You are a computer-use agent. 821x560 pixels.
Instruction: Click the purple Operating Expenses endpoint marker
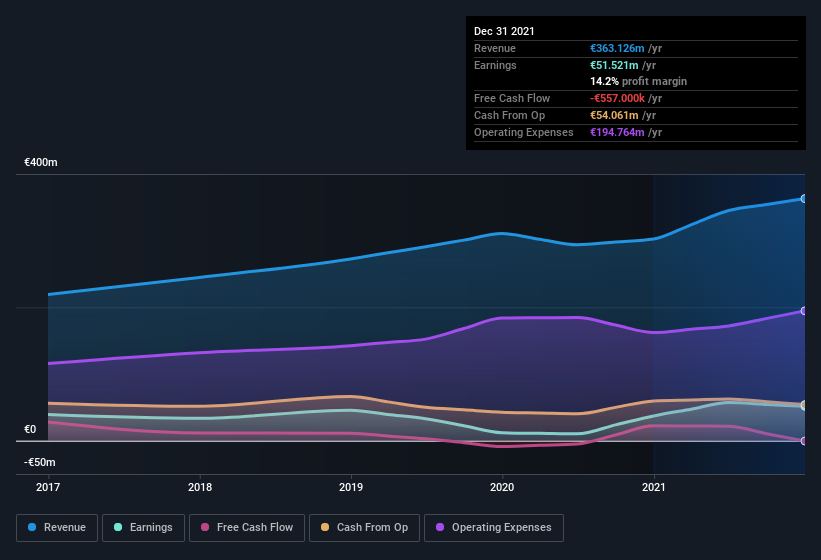[804, 311]
